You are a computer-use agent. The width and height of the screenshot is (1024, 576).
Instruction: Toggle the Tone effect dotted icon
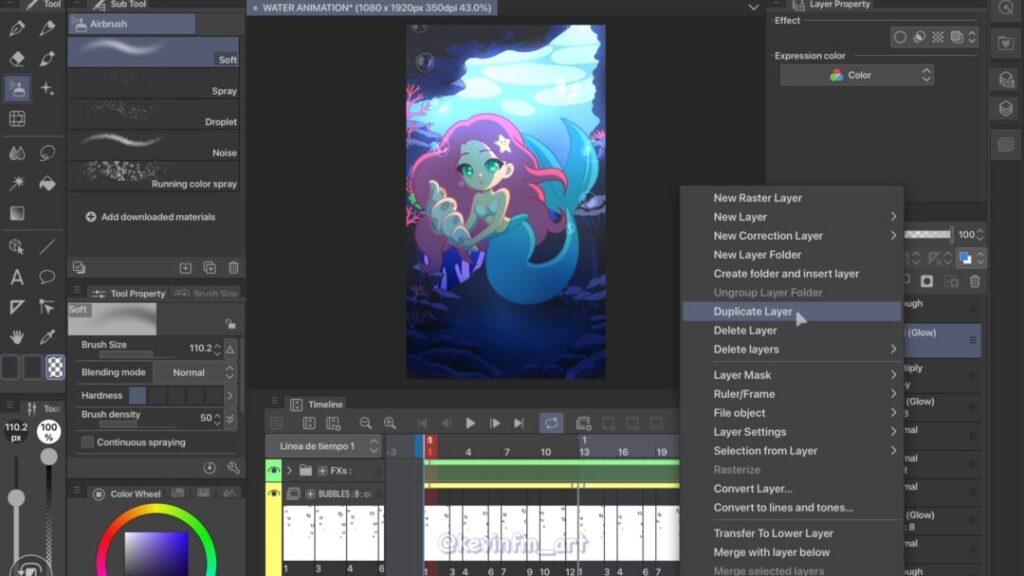point(938,37)
